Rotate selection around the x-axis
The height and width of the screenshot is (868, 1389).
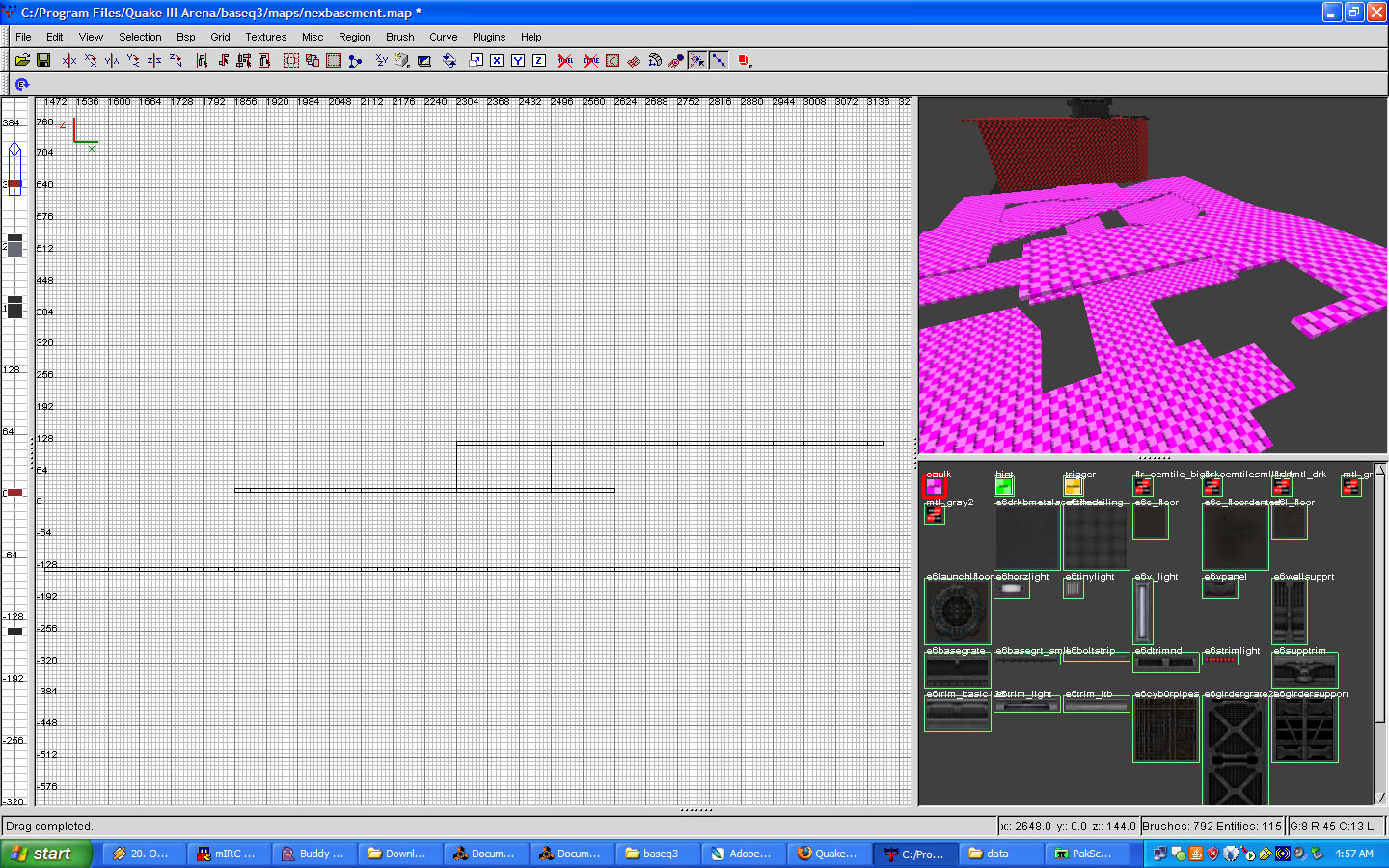click(x=91, y=60)
